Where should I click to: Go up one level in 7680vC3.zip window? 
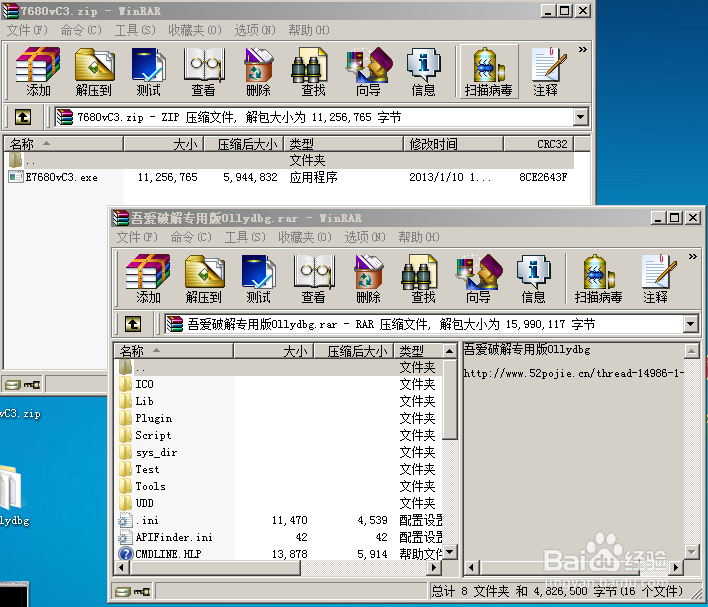coord(23,117)
